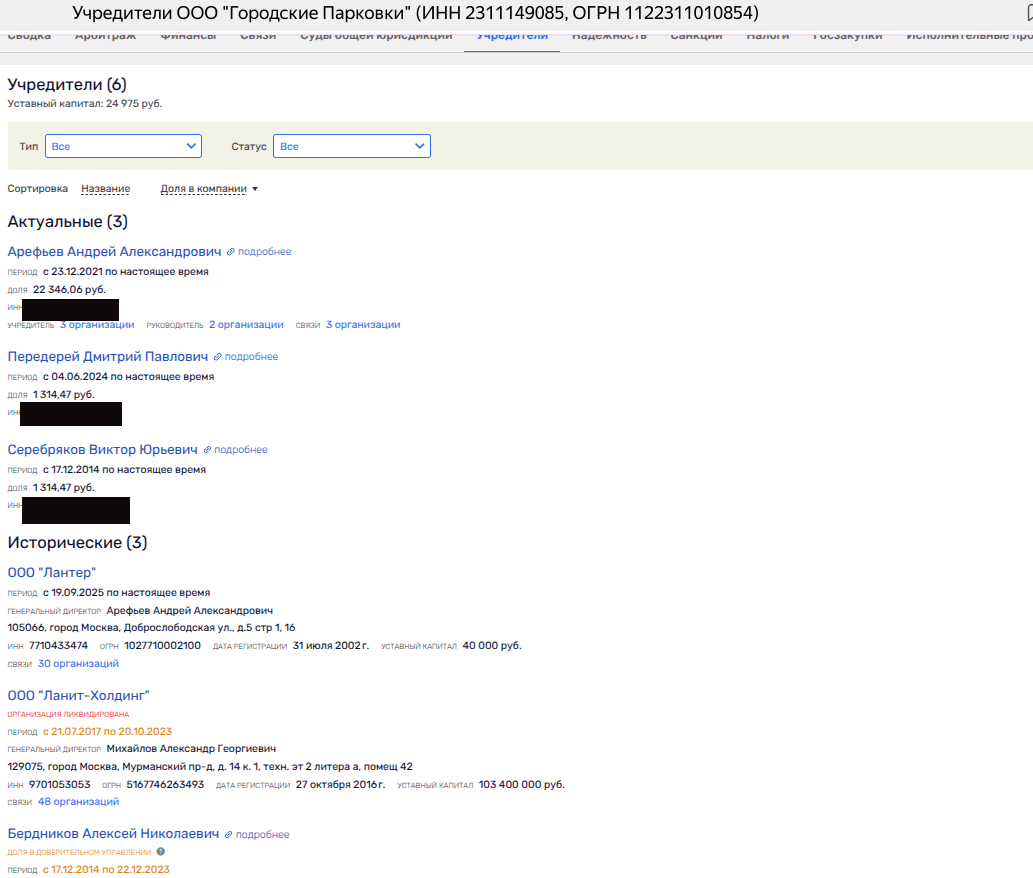This screenshot has width=1033, height=878.
Task: Open "30 организаций" связи for Лантер
Action: coord(78,664)
